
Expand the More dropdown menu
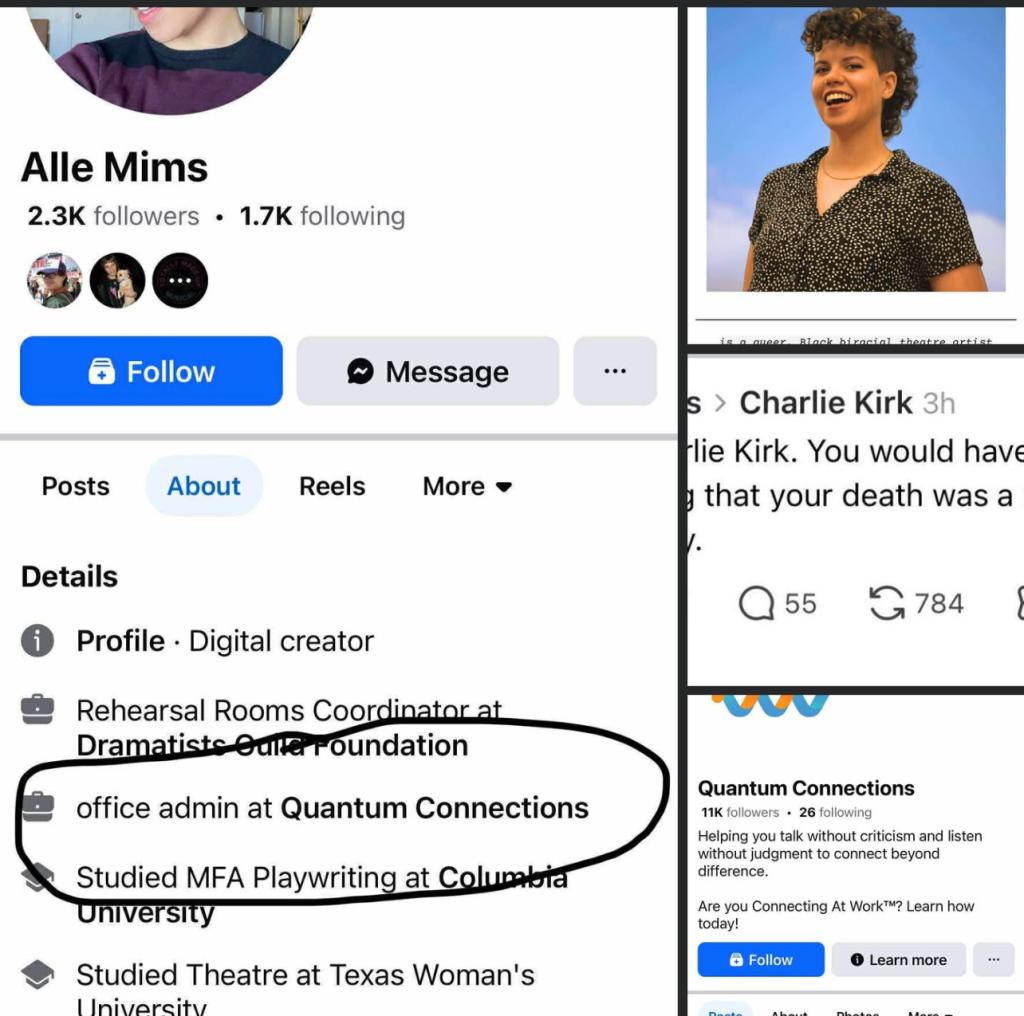point(467,486)
